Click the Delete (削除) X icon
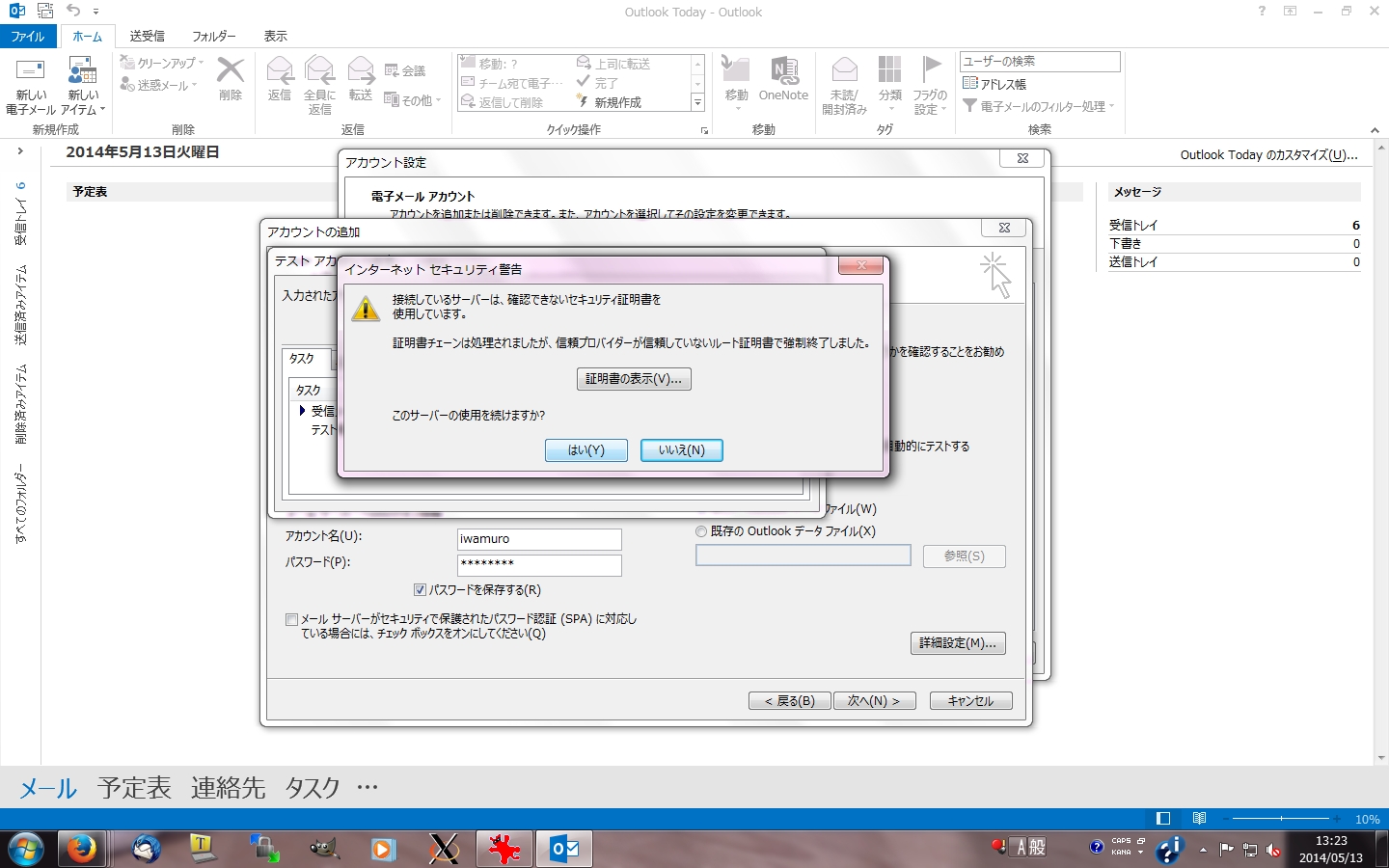The image size is (1389, 868). click(231, 70)
